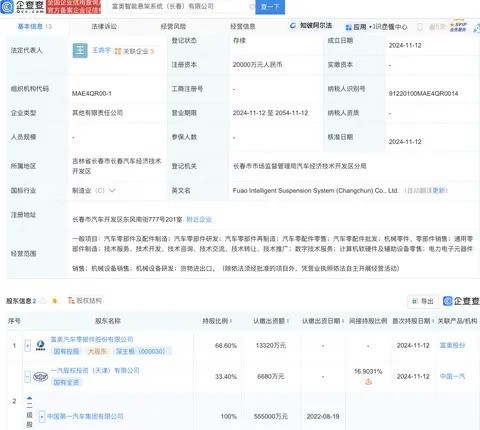Expand shareholder row 1 plus toggle
The height and width of the screenshot is (430, 480).
[28, 345]
